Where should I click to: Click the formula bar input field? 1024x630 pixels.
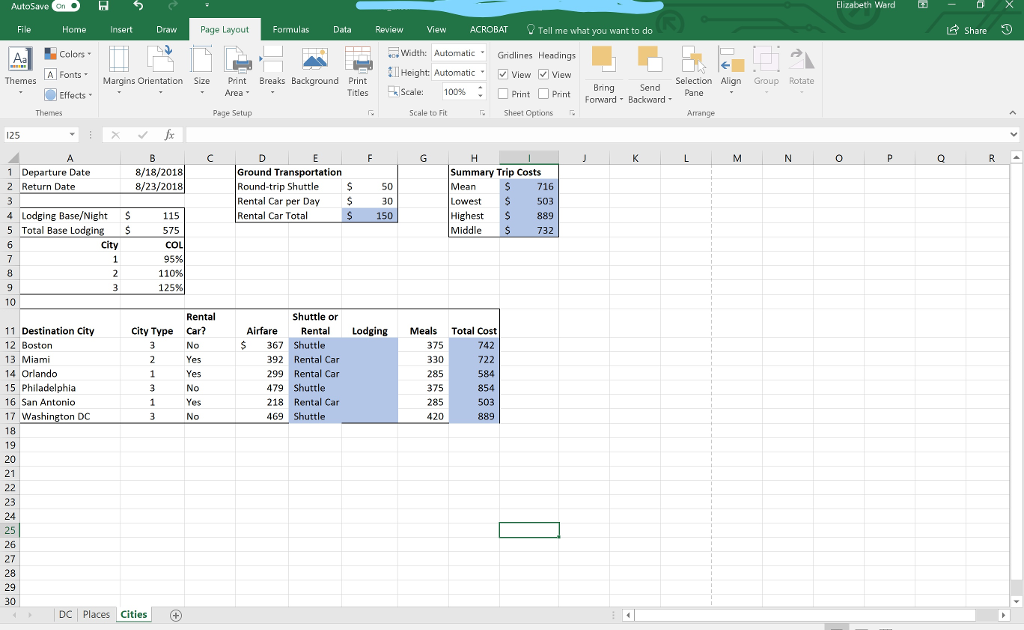596,135
